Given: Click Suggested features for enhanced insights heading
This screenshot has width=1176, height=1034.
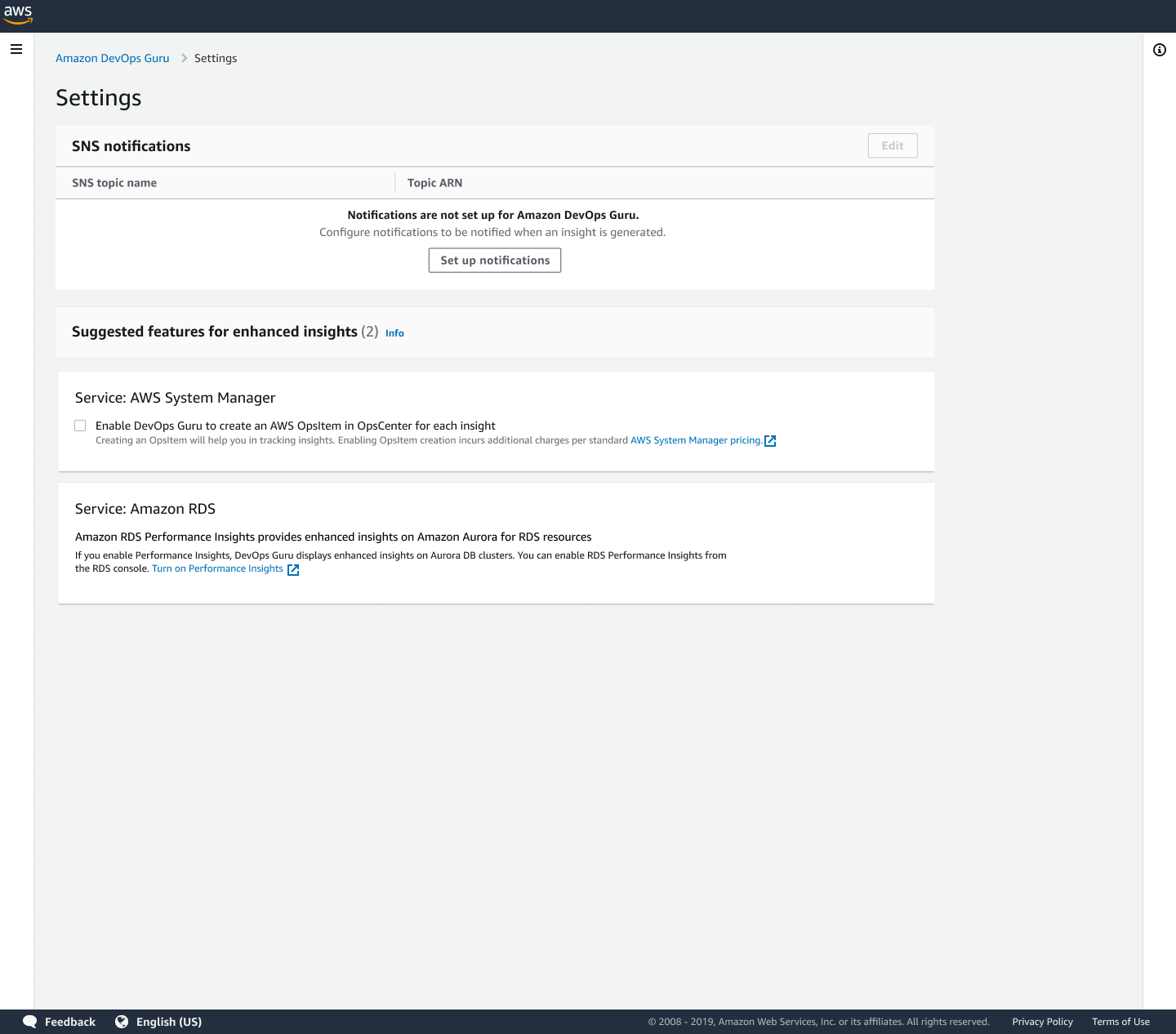Looking at the screenshot, I should [215, 332].
